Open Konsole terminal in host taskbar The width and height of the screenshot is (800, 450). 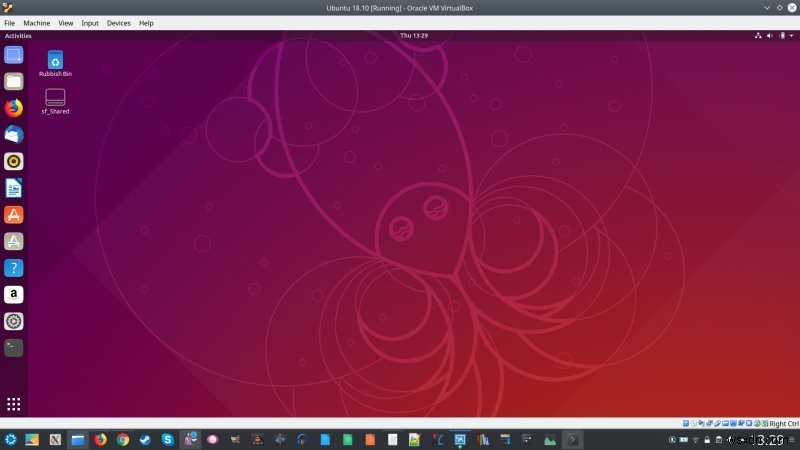click(x=572, y=439)
